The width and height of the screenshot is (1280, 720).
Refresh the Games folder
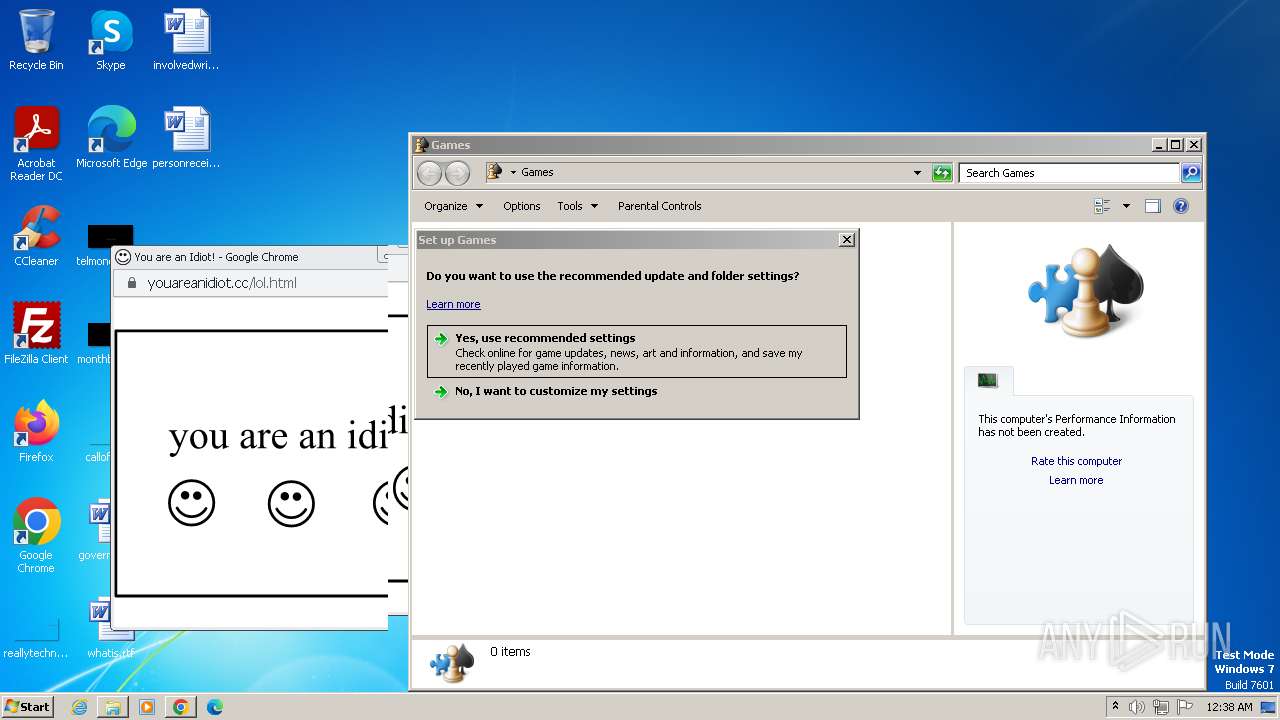(x=942, y=173)
